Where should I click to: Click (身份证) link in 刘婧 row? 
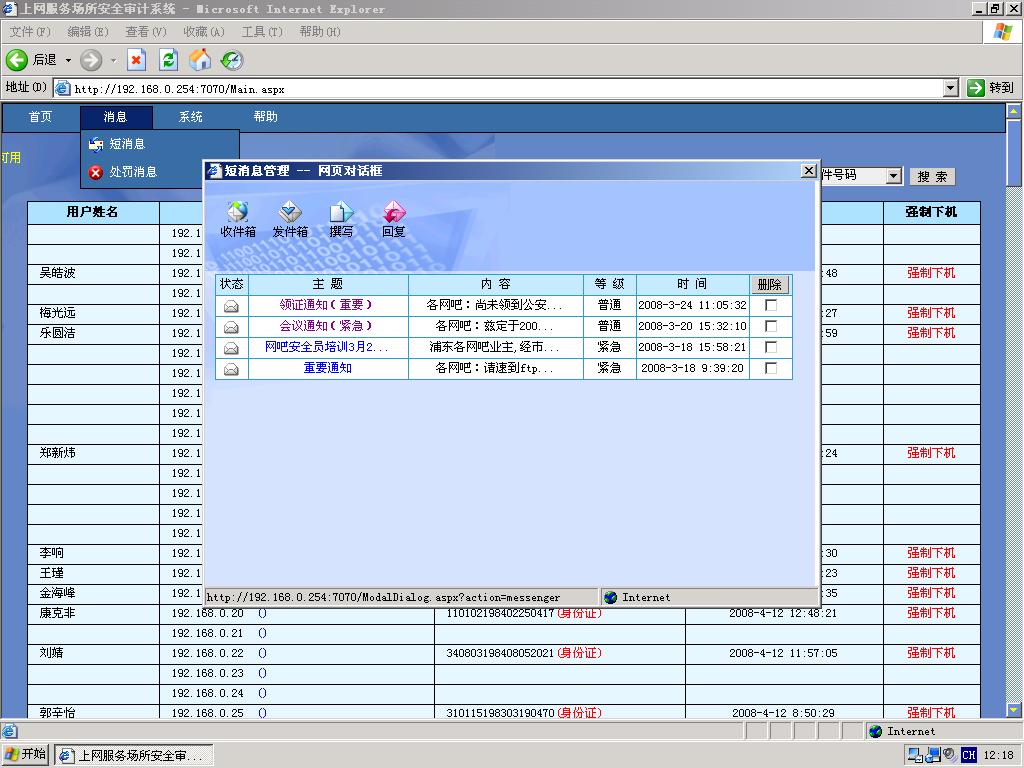(x=579, y=653)
